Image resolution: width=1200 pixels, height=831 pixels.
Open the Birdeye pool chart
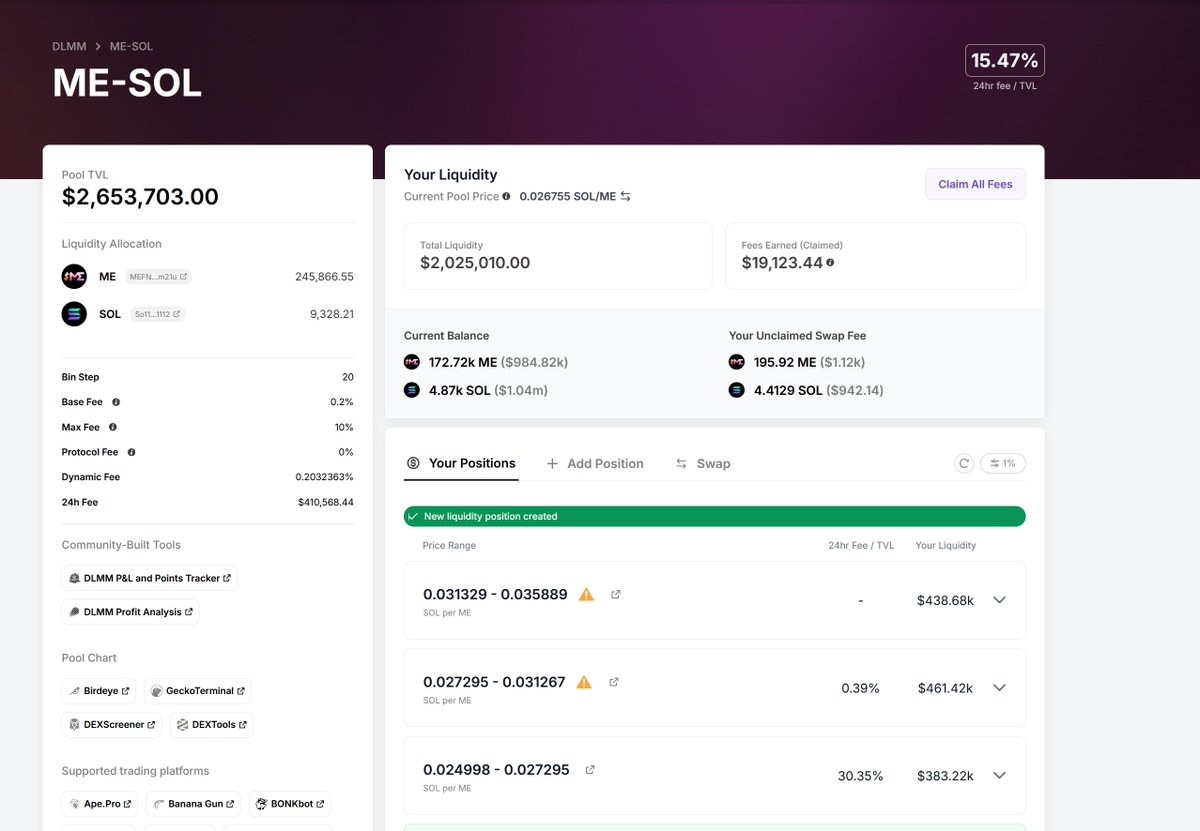99,691
